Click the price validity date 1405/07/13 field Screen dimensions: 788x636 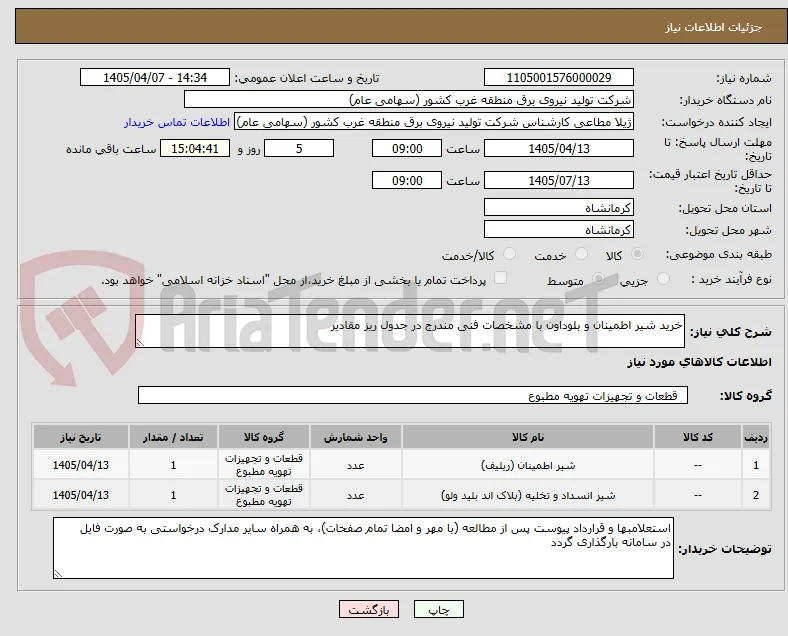[x=559, y=180]
